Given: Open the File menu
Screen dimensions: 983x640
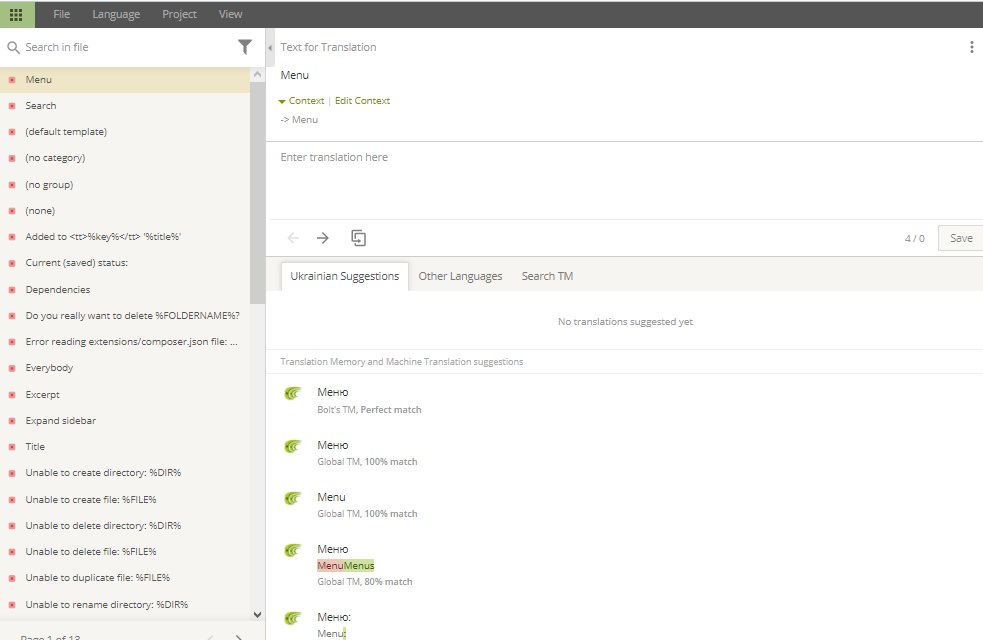Looking at the screenshot, I should pyautogui.click(x=62, y=14).
